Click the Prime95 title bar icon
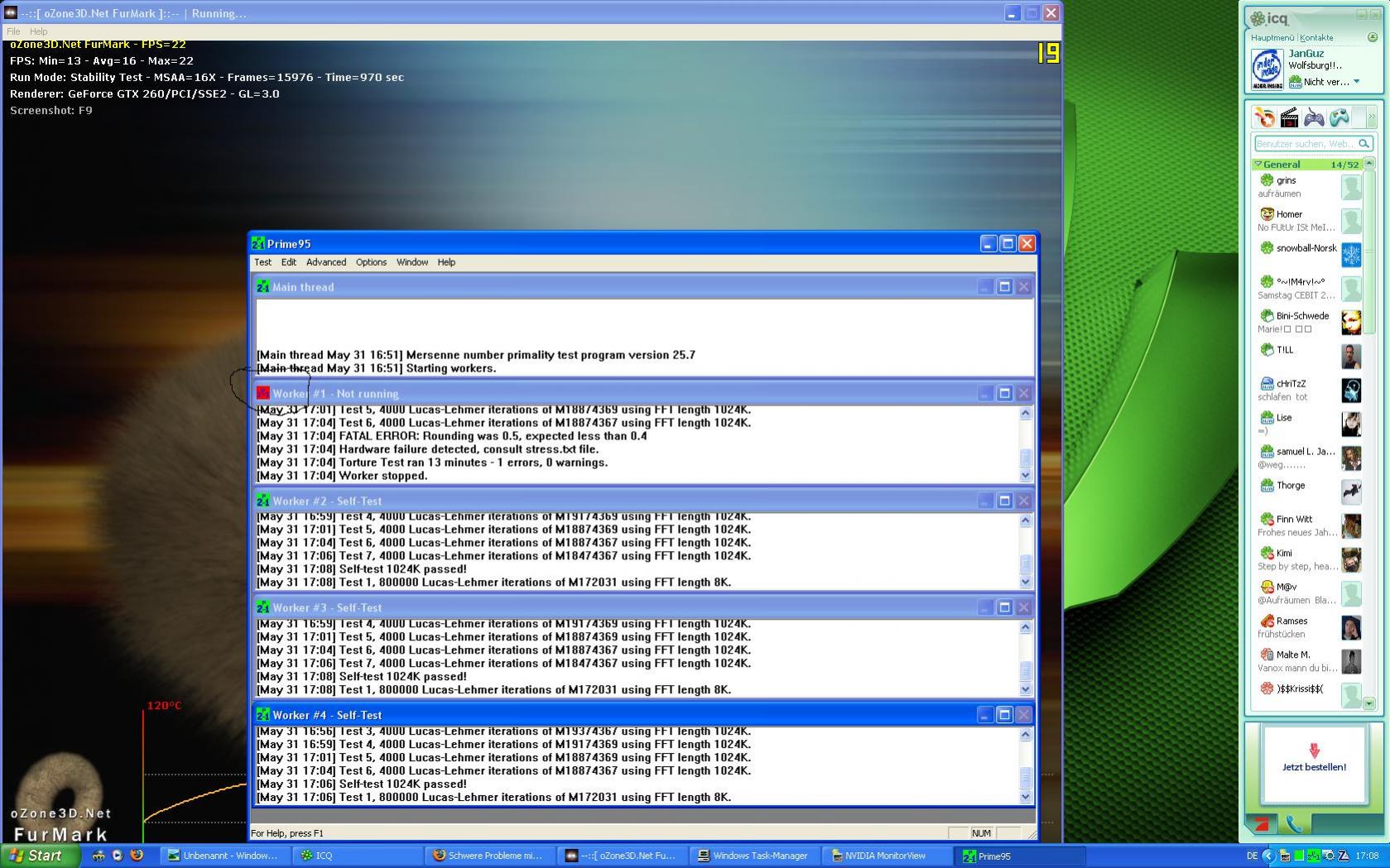The width and height of the screenshot is (1390, 868). click(258, 243)
